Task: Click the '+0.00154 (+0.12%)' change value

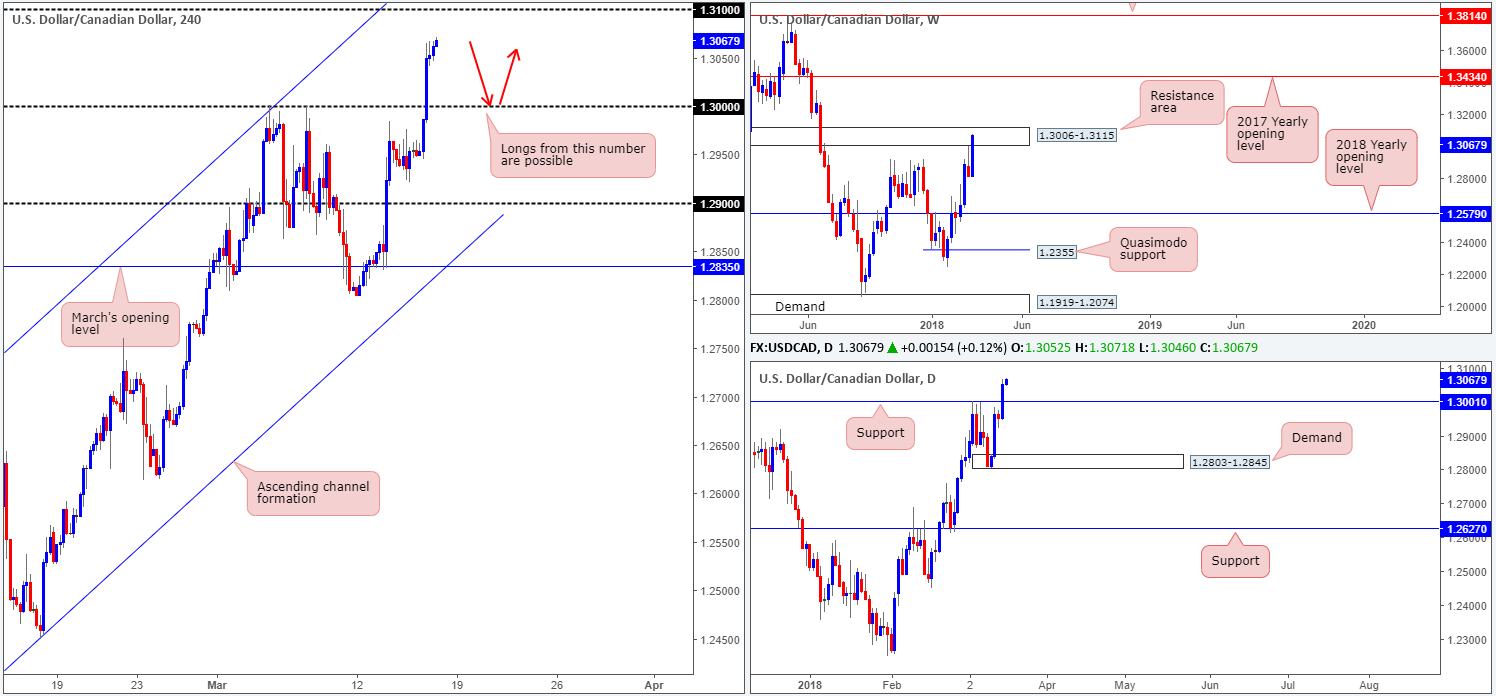Action: (952, 347)
